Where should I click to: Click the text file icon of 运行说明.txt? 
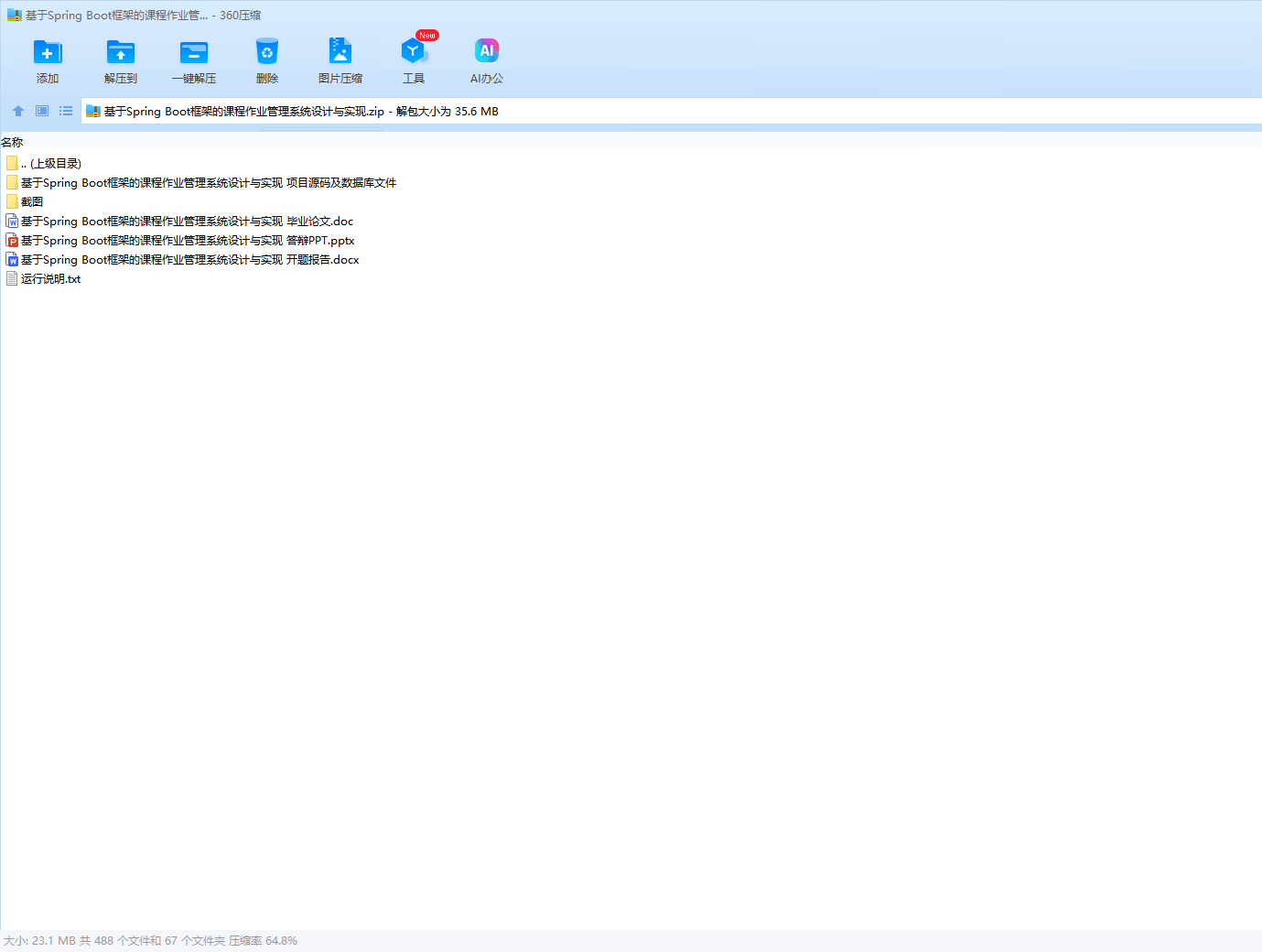coord(12,278)
